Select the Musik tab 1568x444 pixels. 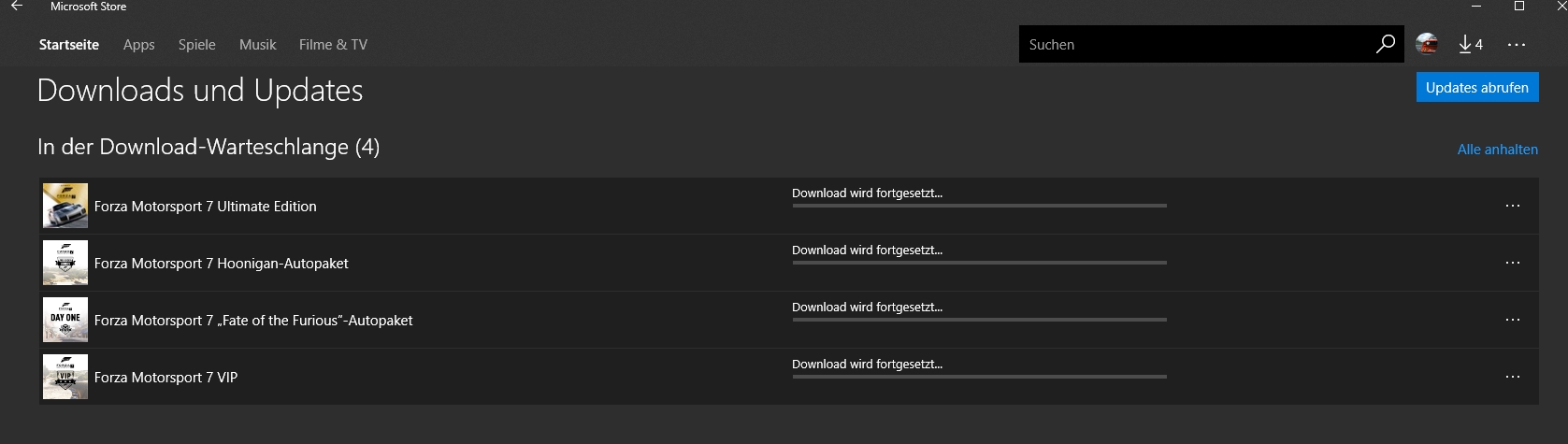(x=258, y=45)
